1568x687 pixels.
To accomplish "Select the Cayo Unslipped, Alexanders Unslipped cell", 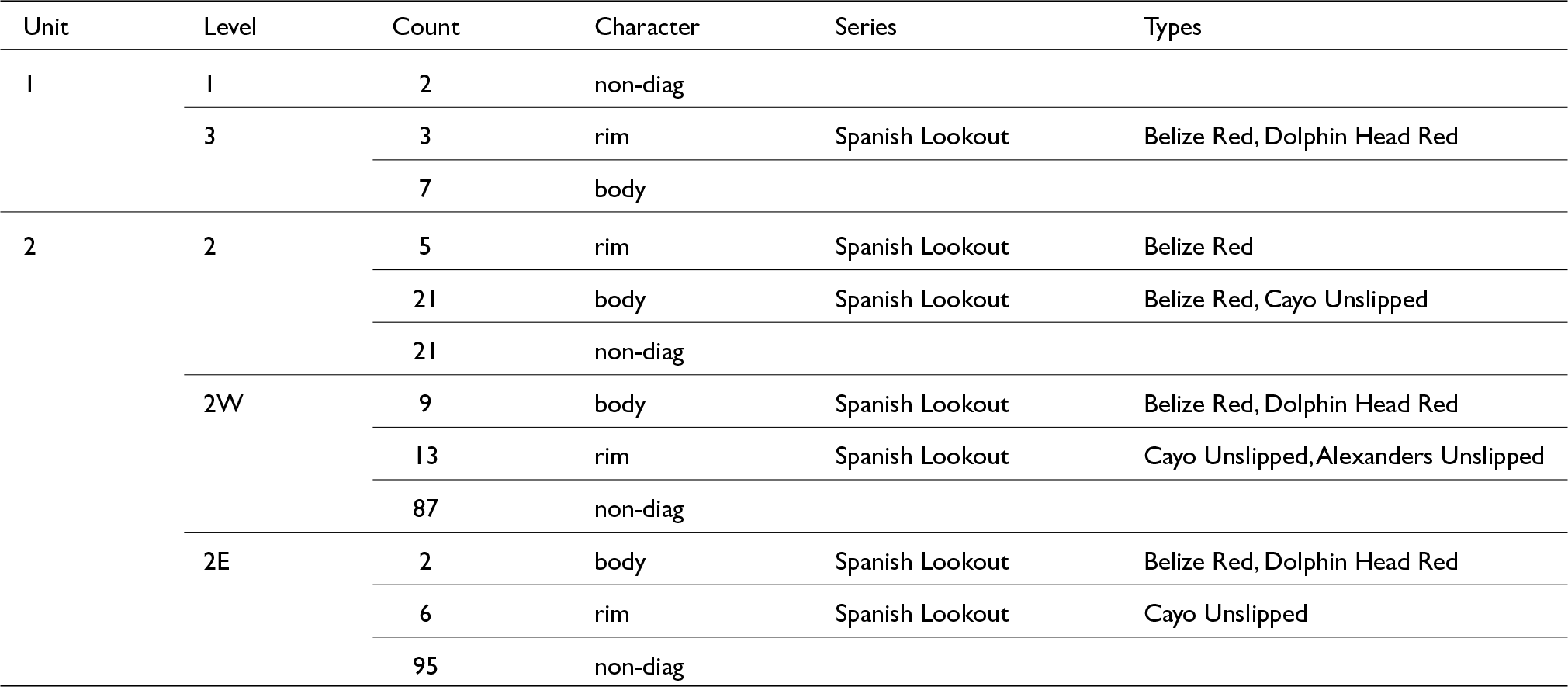I will pyautogui.click(x=1343, y=456).
